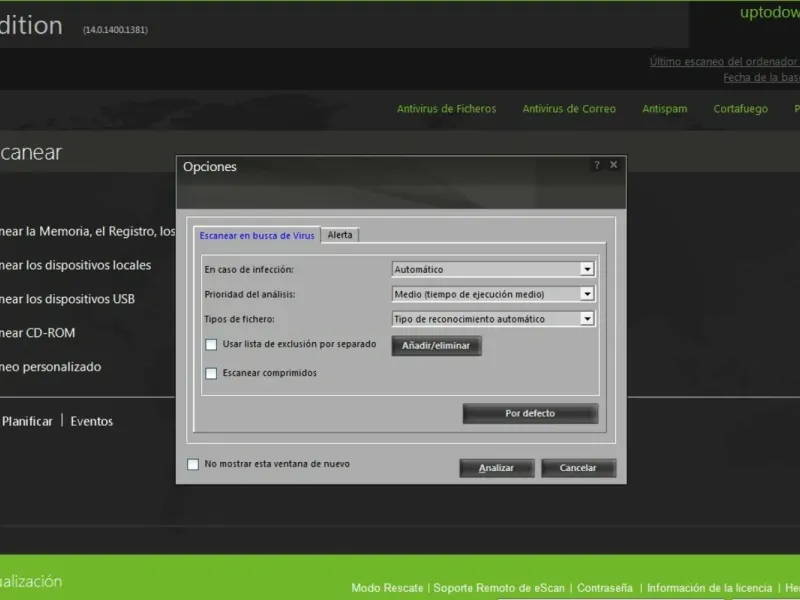The width and height of the screenshot is (800, 600).
Task: Click Último escaneo del ordenador link
Action: click(724, 62)
